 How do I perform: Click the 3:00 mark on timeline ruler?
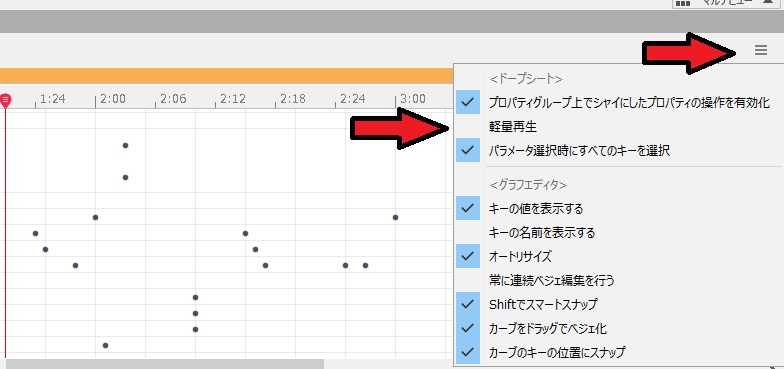click(413, 98)
